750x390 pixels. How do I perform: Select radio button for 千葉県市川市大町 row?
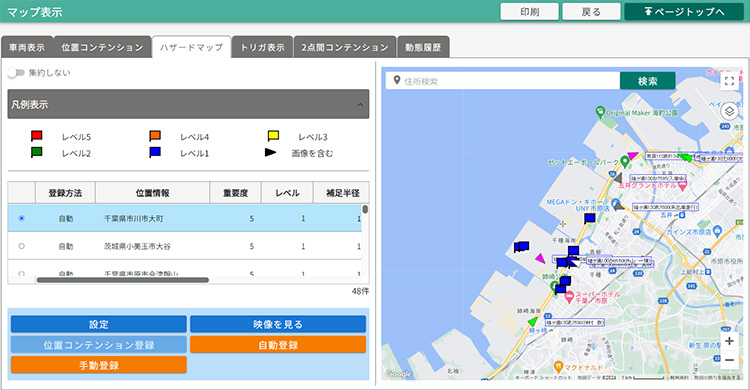click(21, 218)
